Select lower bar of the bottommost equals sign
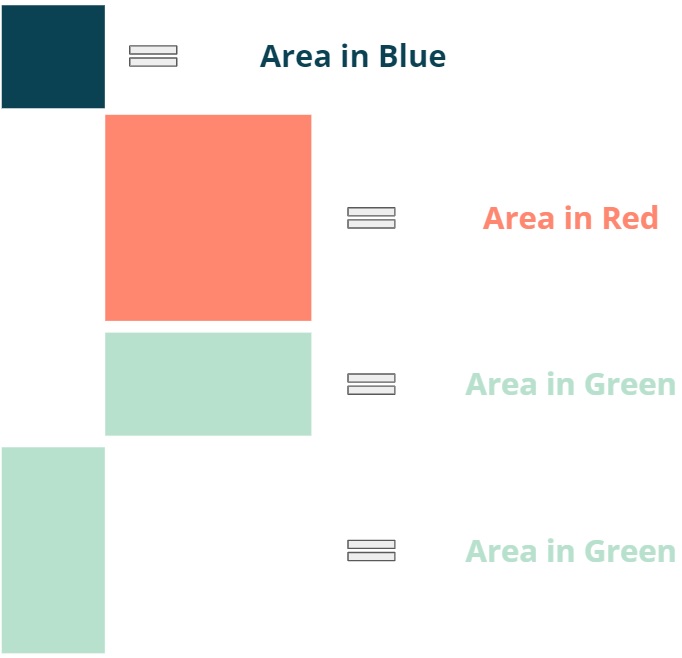 click(x=371, y=557)
